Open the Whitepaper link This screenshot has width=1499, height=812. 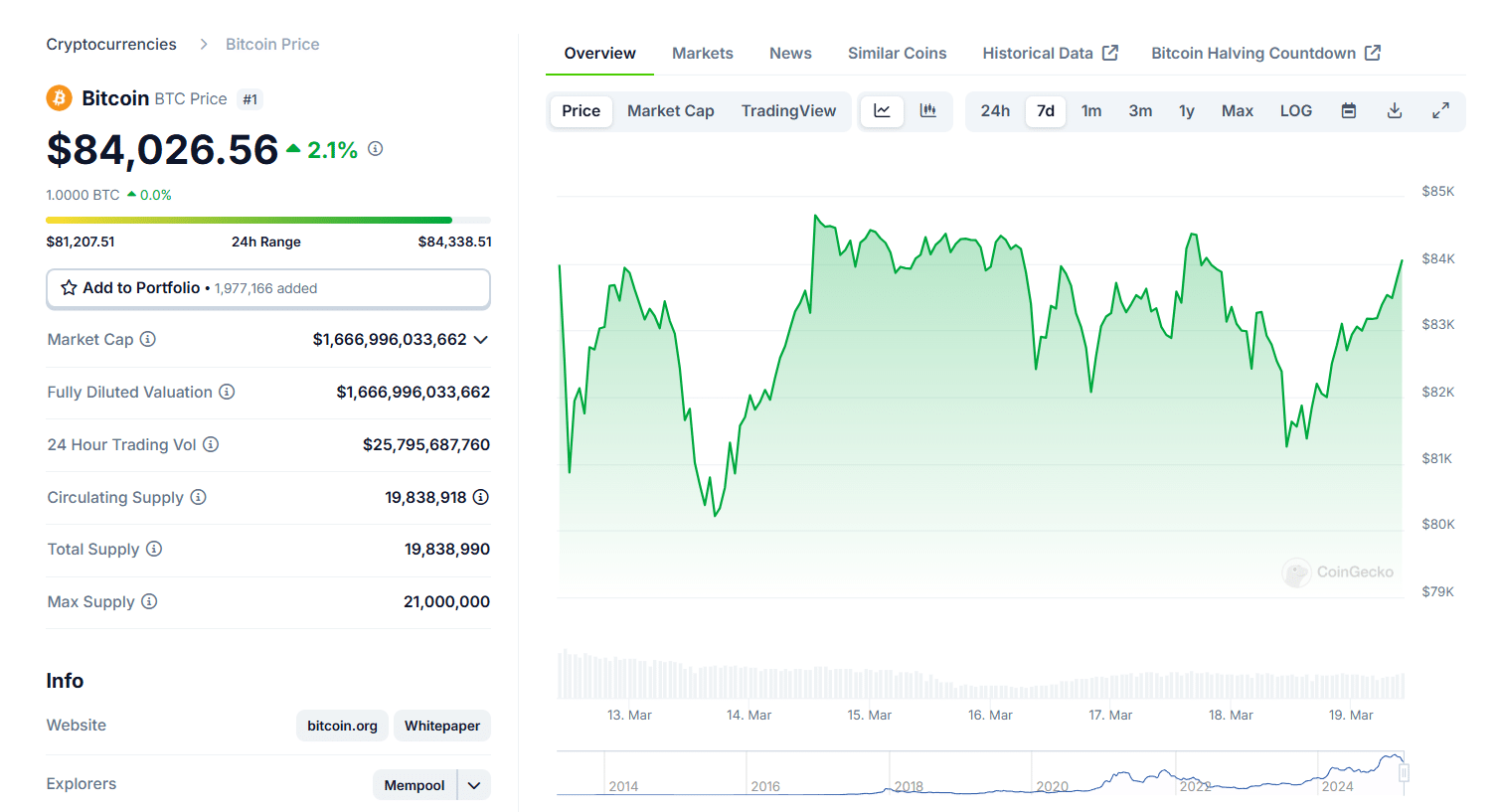(442, 726)
